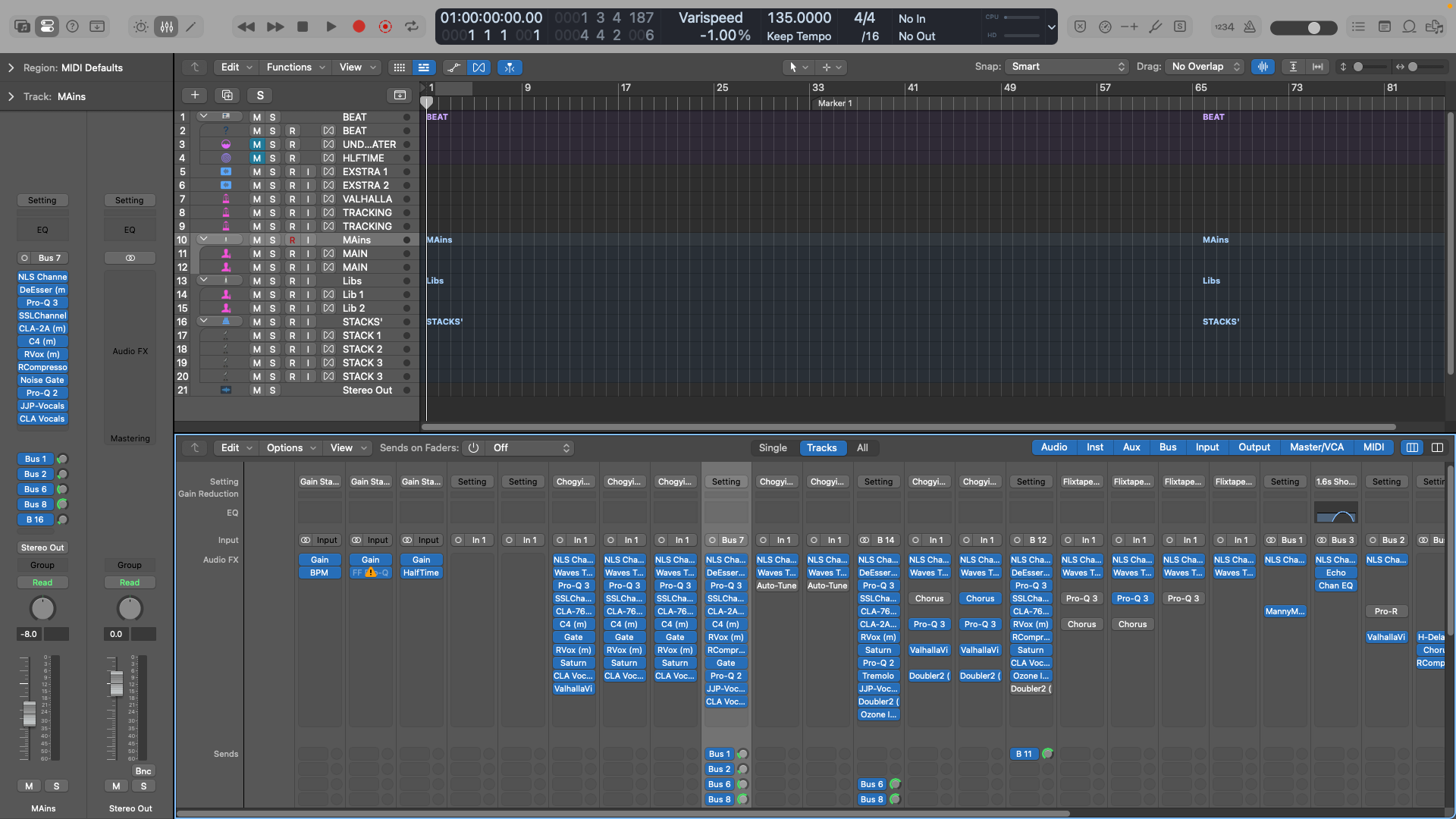Enable input monitoring on the Lib 1 track

click(x=309, y=295)
